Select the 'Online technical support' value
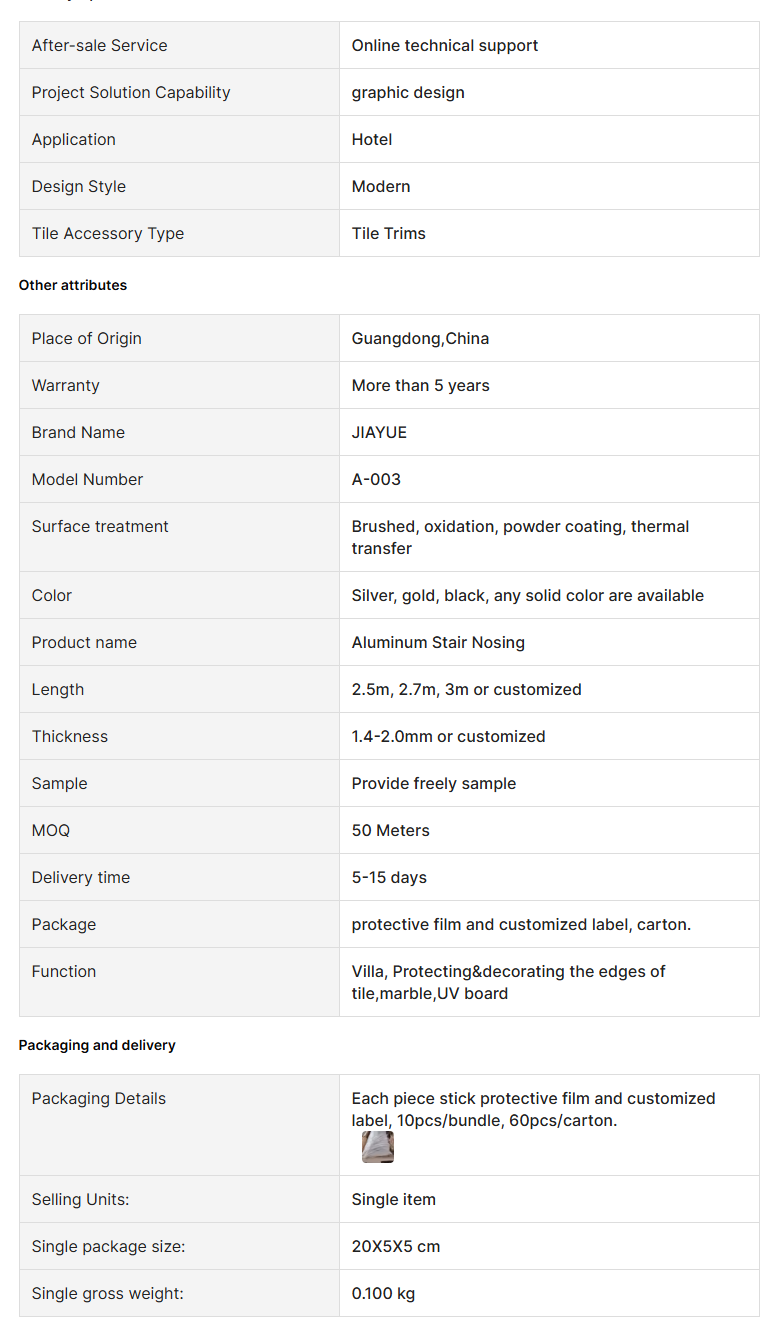The width and height of the screenshot is (772, 1320). [444, 45]
